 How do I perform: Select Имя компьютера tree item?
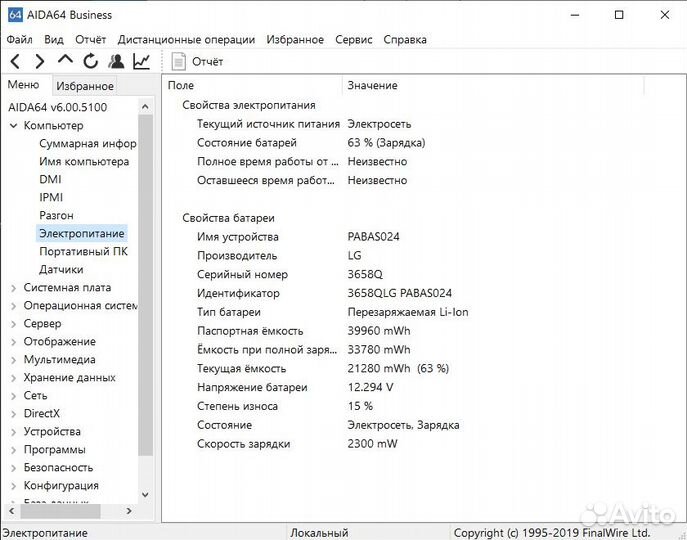coord(84,162)
